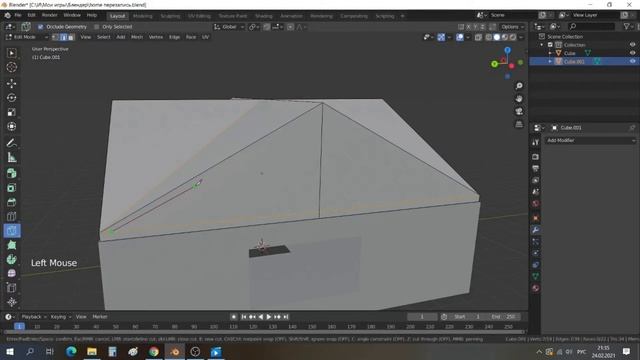This screenshot has height=360, width=640.
Task: Select the Scale tool
Action: pos(11,112)
